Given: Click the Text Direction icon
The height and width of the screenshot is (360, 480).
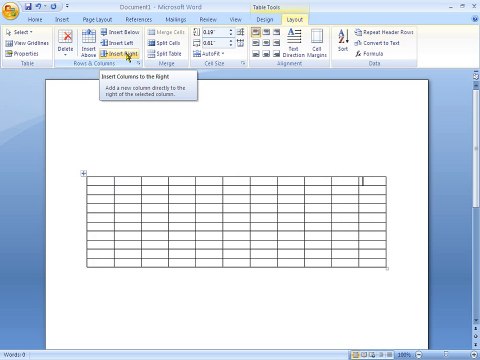Looking at the screenshot, I should click(294, 36).
